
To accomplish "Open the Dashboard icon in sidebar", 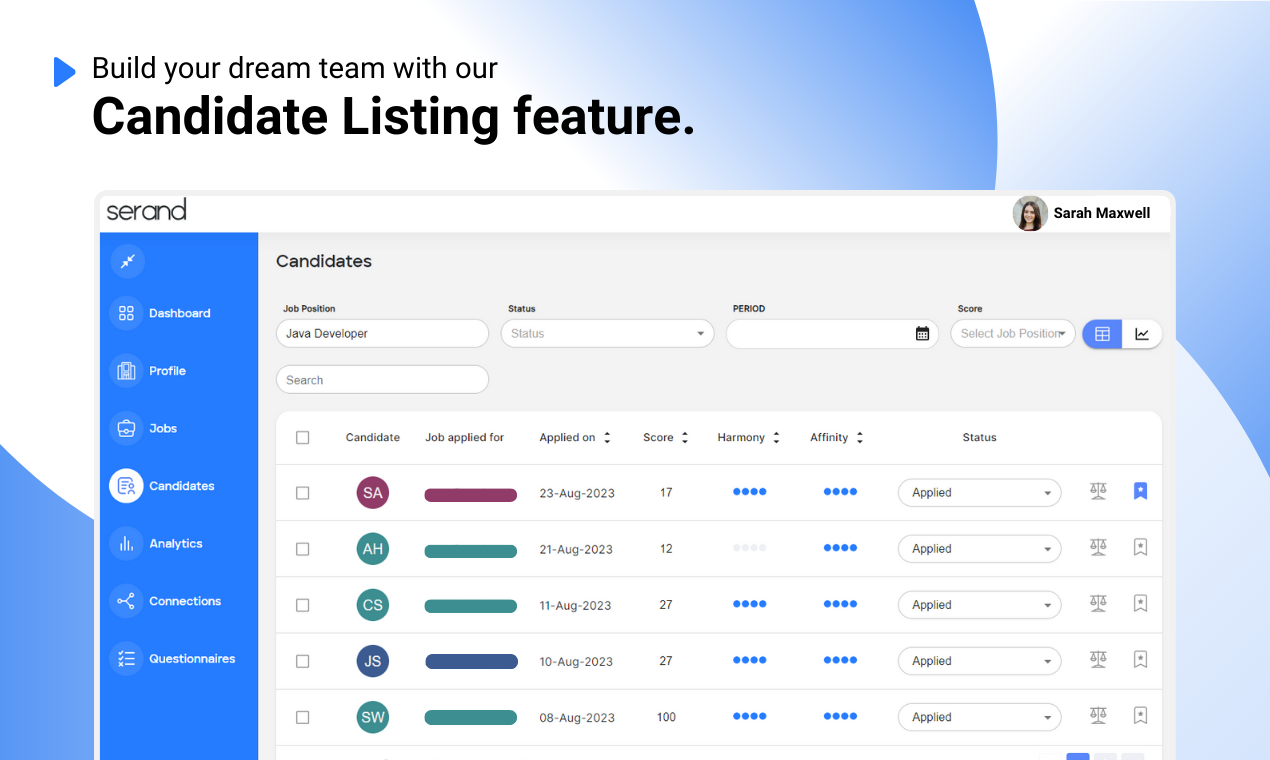I will coord(126,313).
